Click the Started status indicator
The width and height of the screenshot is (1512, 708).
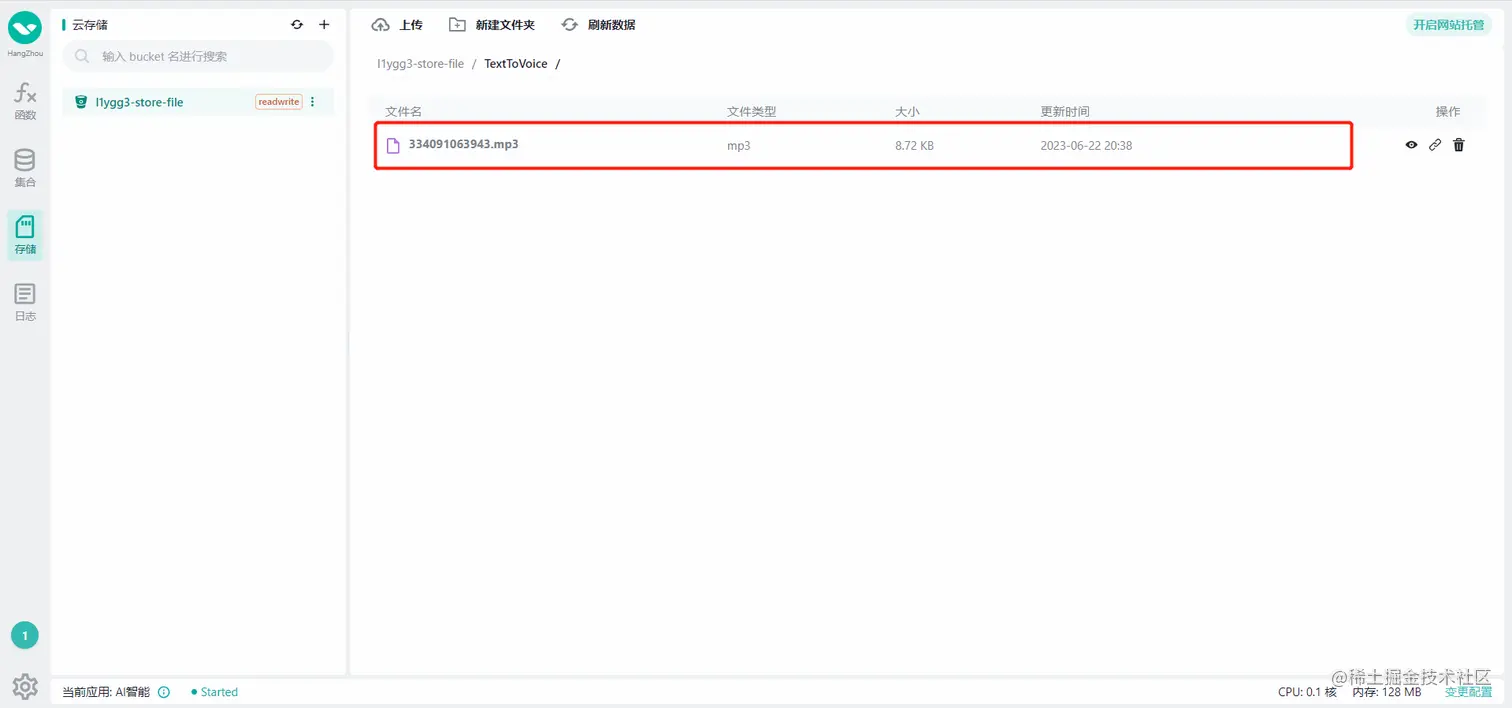tap(214, 692)
